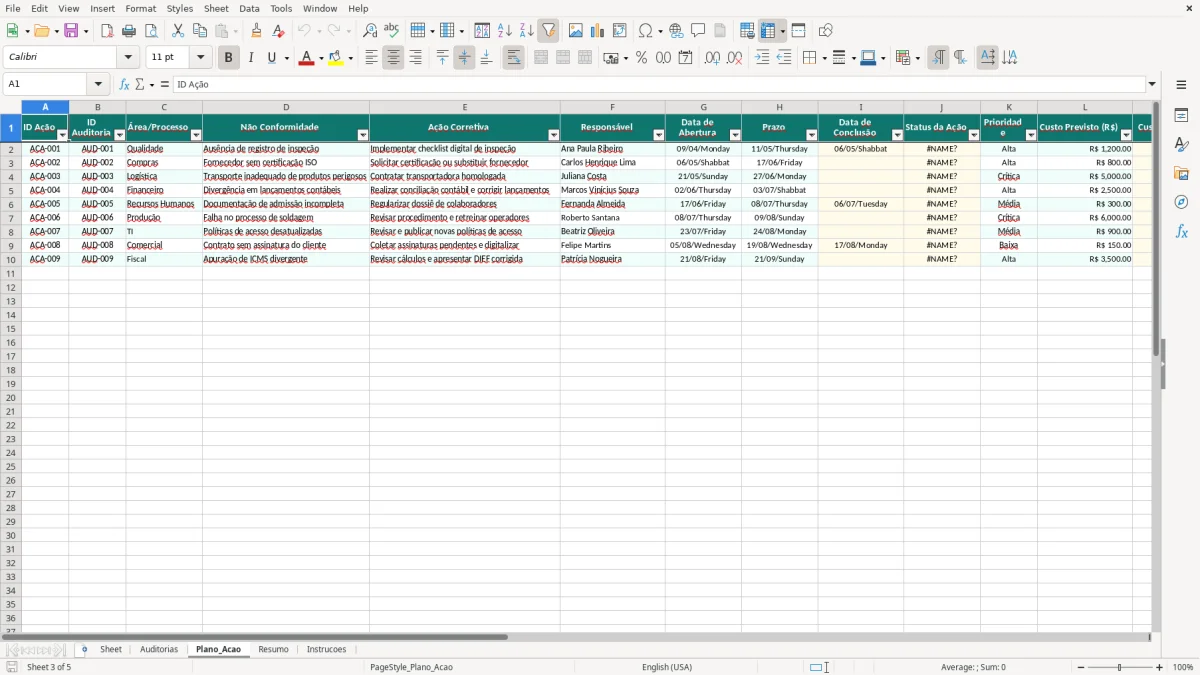Sort descending with the Z-A icon

pyautogui.click(x=527, y=31)
